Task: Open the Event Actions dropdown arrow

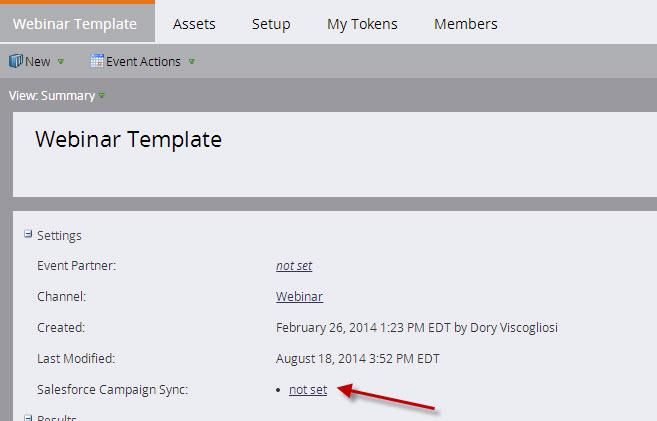Action: tap(191, 62)
